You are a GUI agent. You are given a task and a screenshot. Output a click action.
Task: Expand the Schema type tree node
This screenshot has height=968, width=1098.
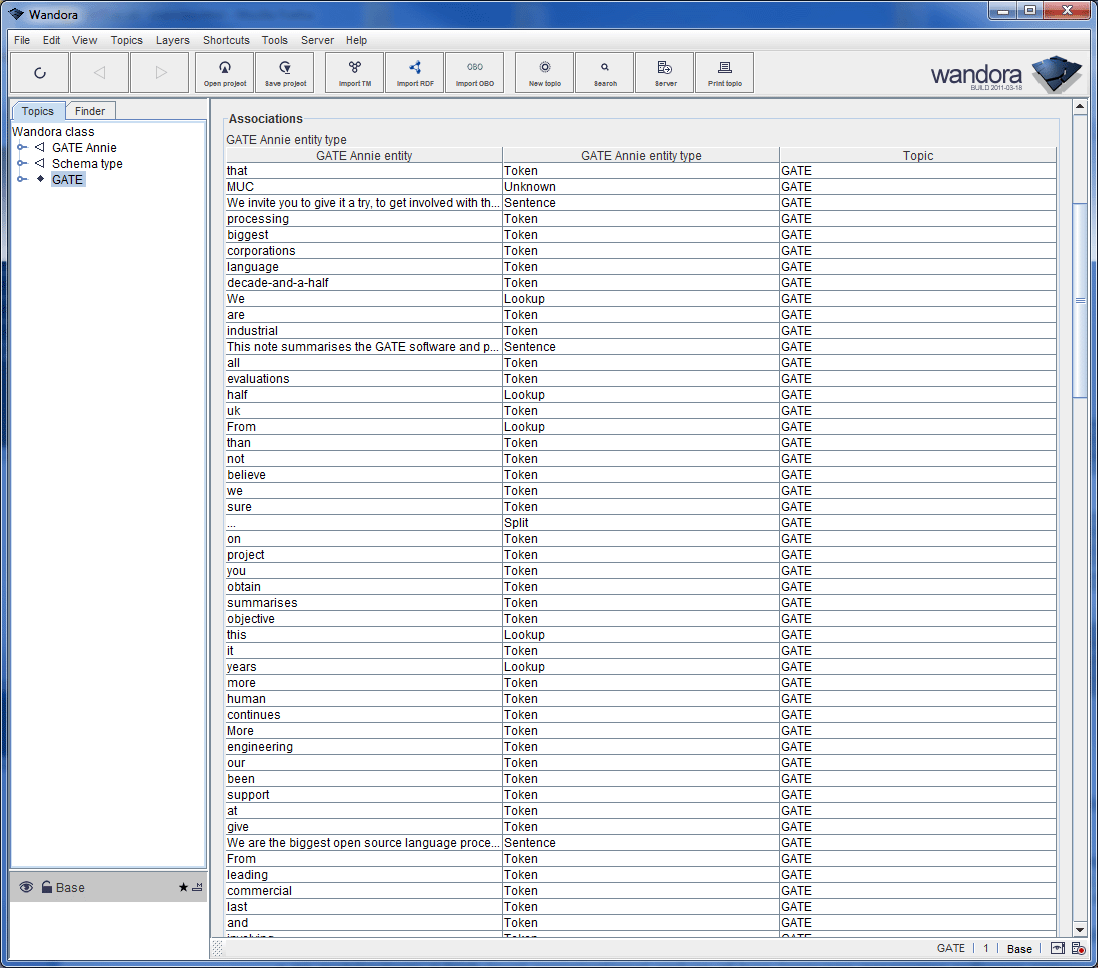21,164
